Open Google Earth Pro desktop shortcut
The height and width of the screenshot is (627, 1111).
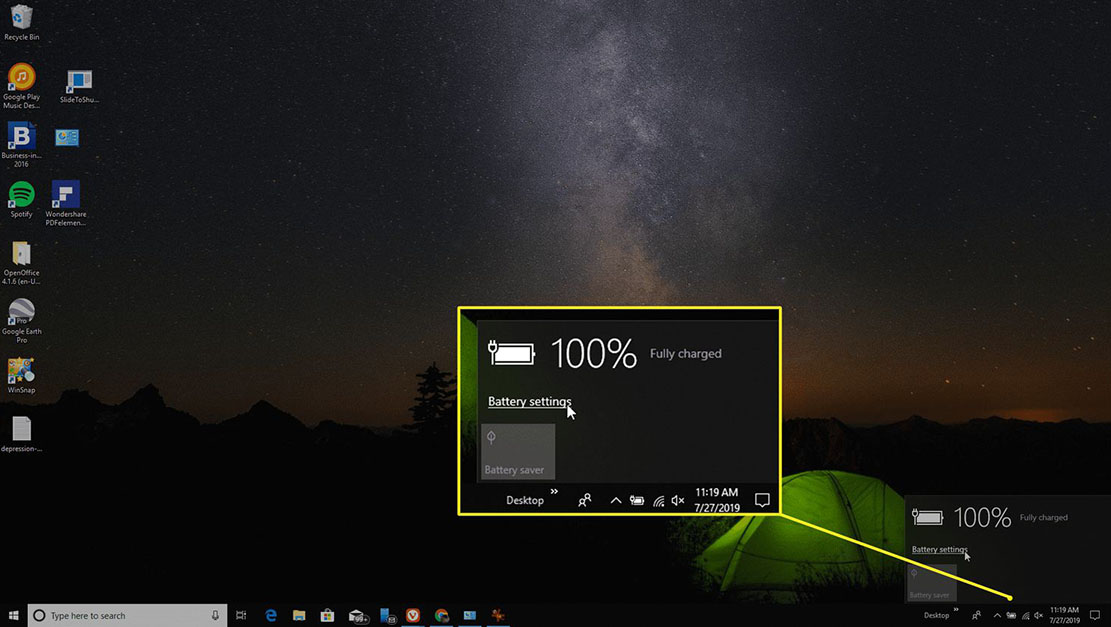[x=21, y=320]
